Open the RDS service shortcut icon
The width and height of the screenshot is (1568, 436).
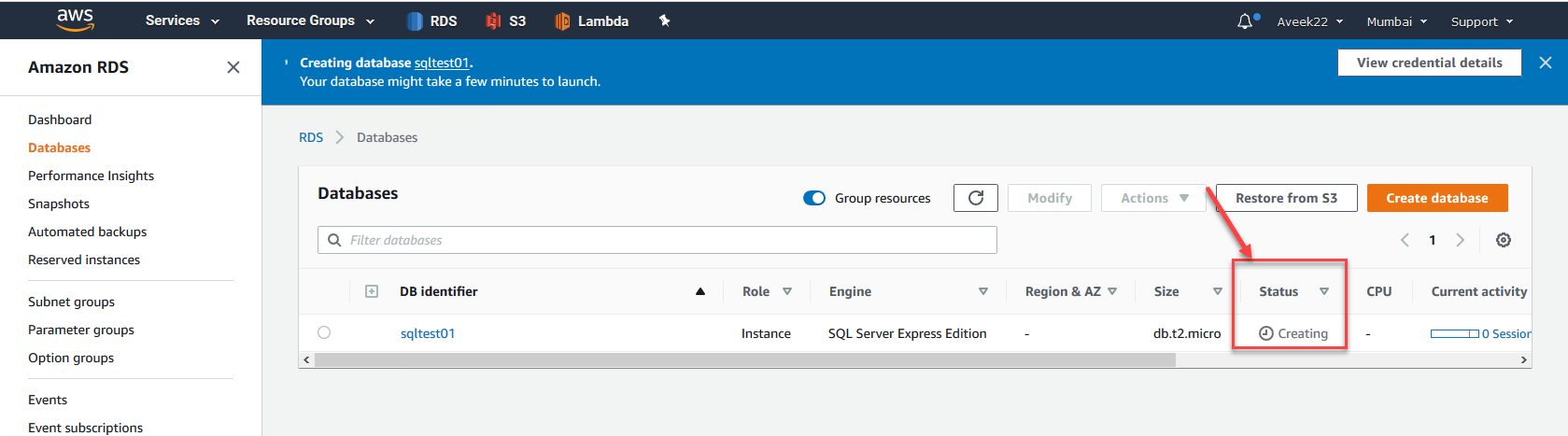pyautogui.click(x=416, y=21)
